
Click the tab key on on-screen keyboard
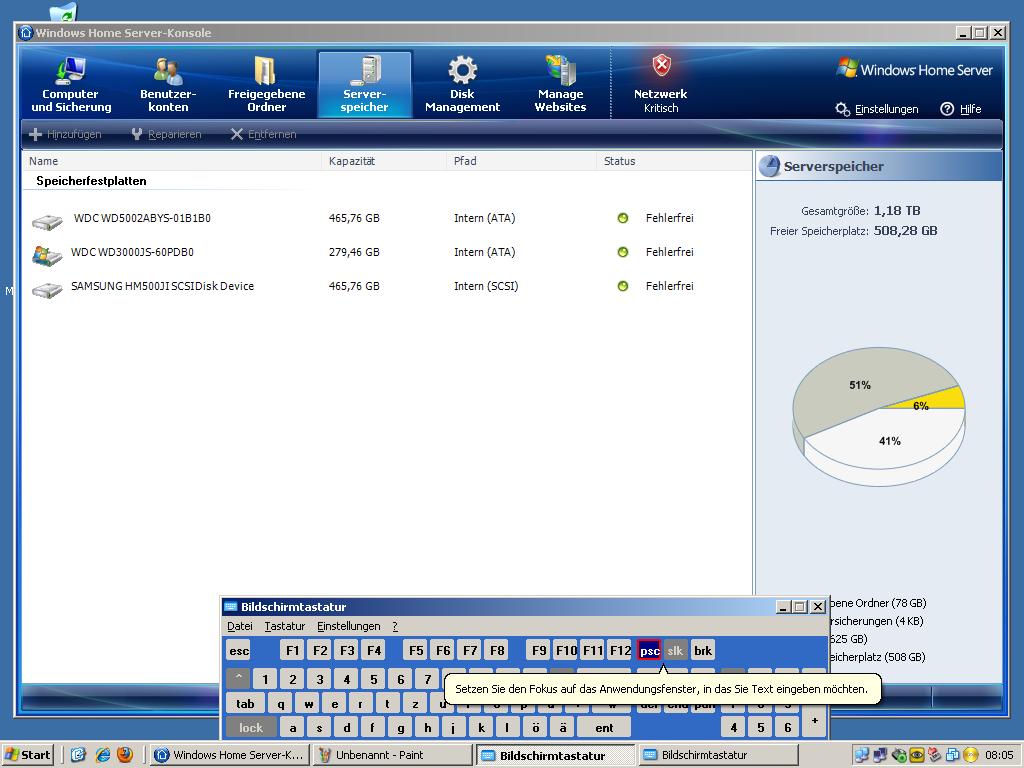click(x=246, y=703)
